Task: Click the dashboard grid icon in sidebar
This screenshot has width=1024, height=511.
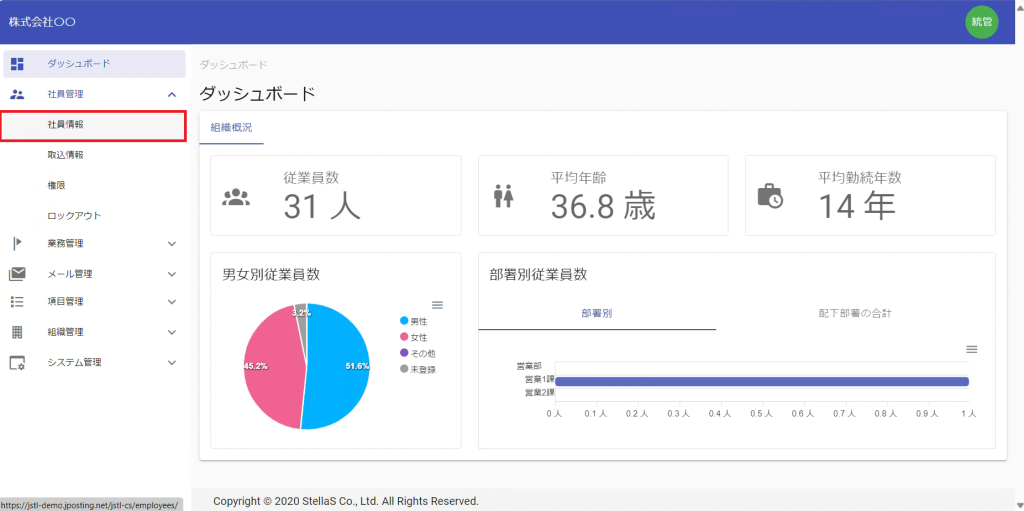Action: (x=17, y=64)
